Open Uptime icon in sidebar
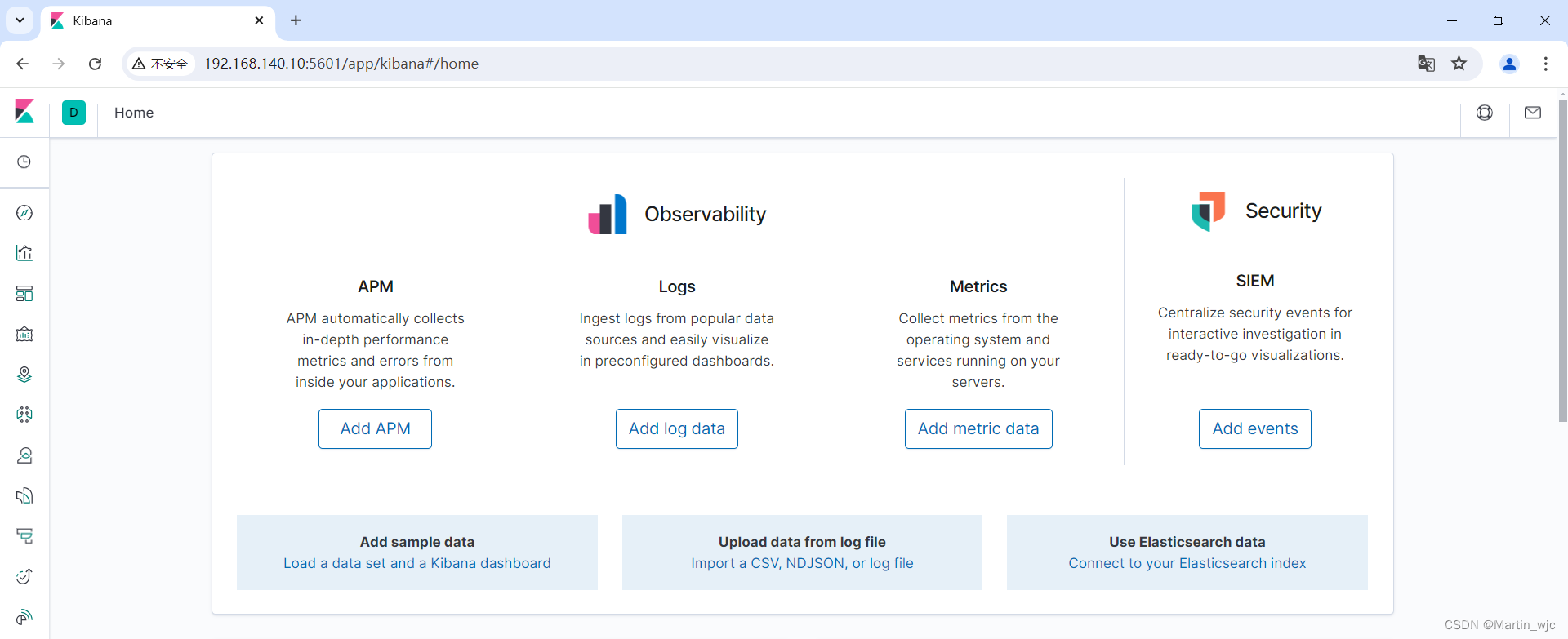Viewport: 1568px width, 639px height. (24, 576)
